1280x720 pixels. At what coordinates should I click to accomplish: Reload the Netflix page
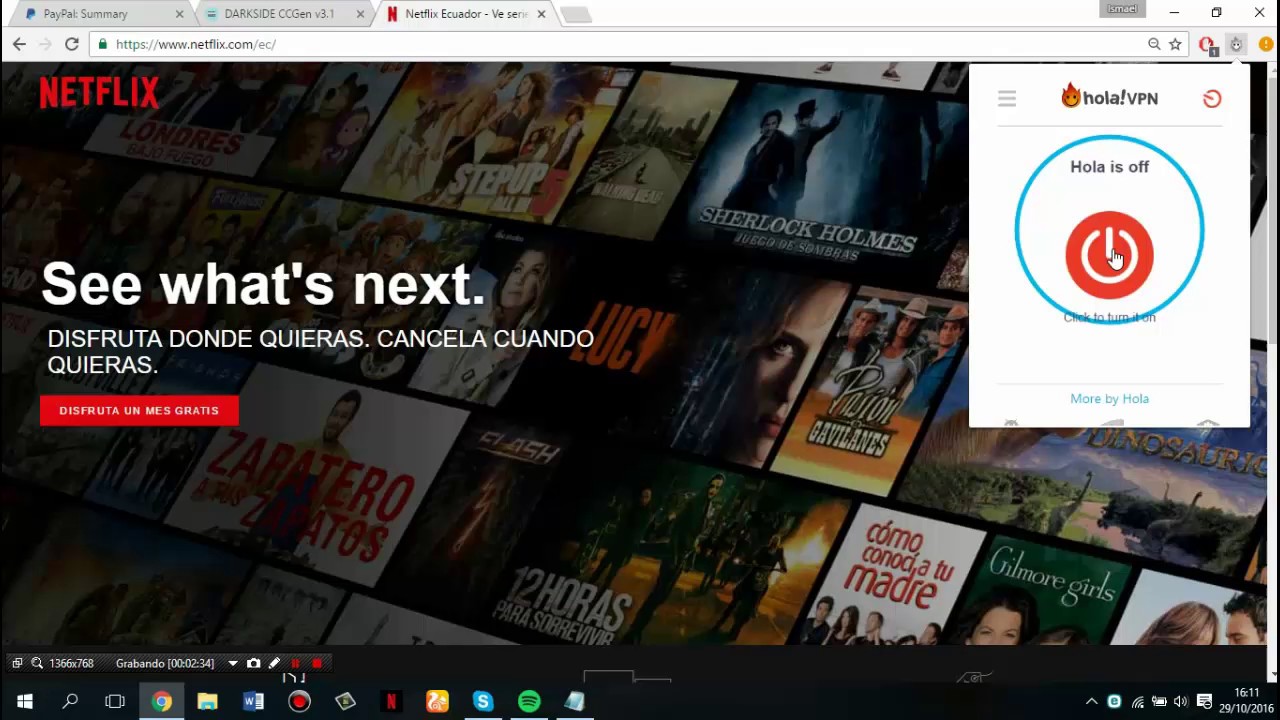(x=72, y=44)
